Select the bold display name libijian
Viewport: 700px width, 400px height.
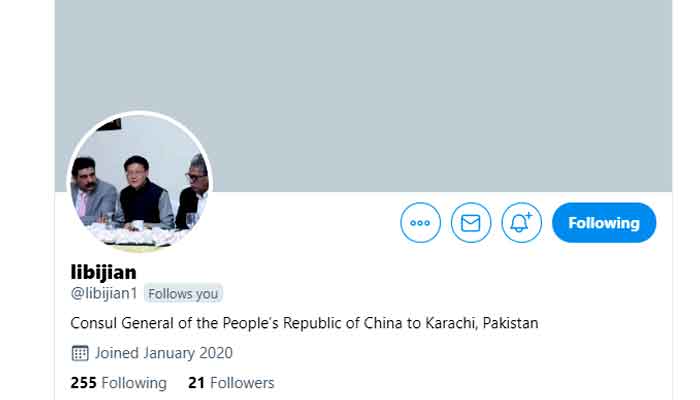(x=104, y=272)
